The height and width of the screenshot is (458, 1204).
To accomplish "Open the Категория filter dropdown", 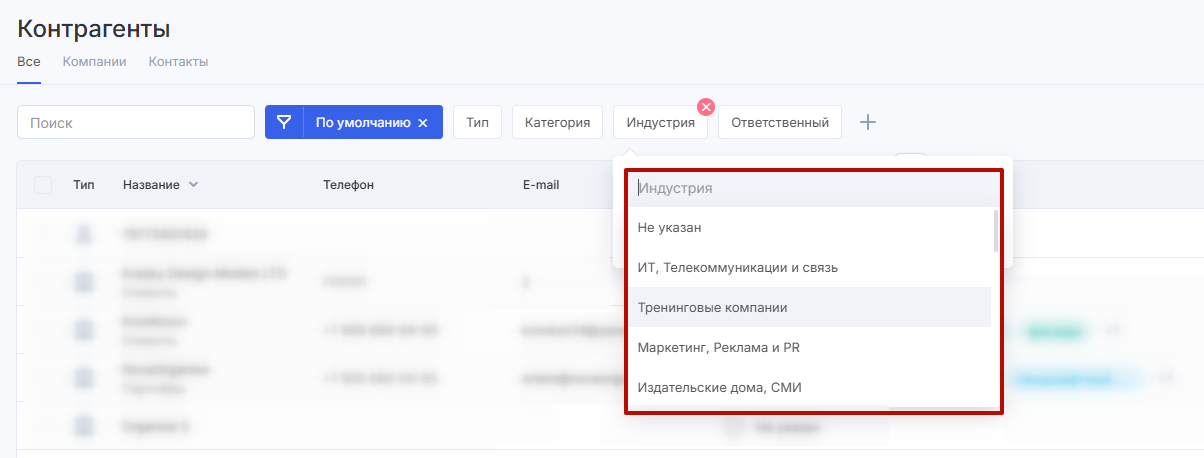I will coord(557,123).
